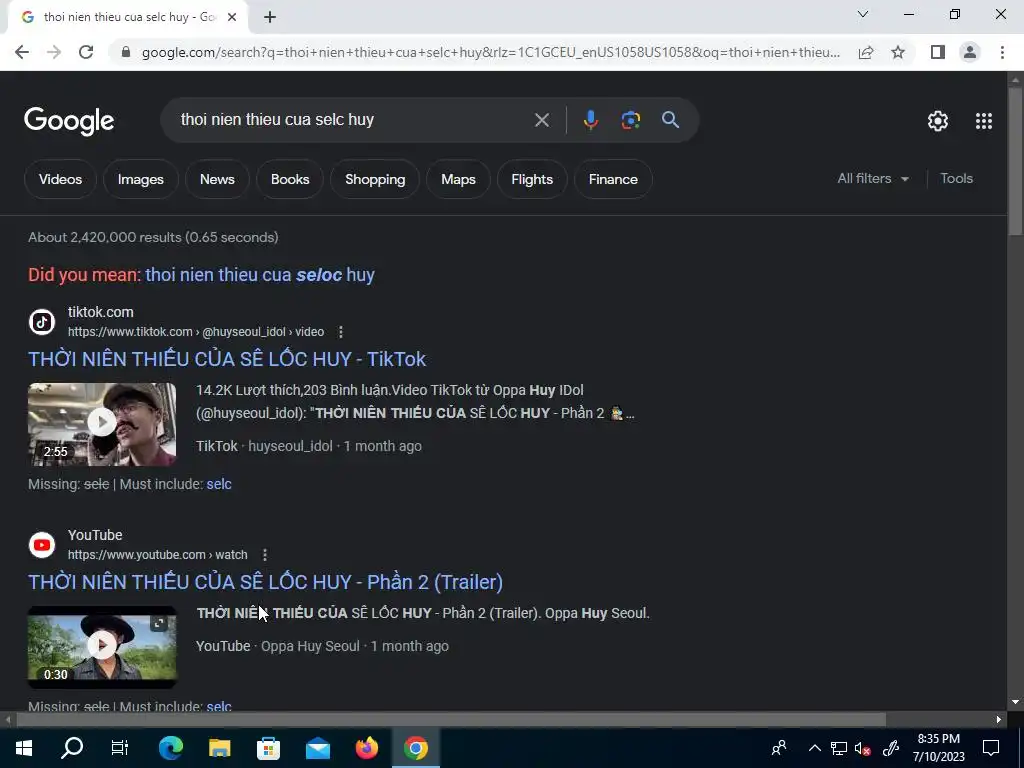This screenshot has width=1024, height=768.
Task: Open the Chrome profile menu
Action: point(970,52)
